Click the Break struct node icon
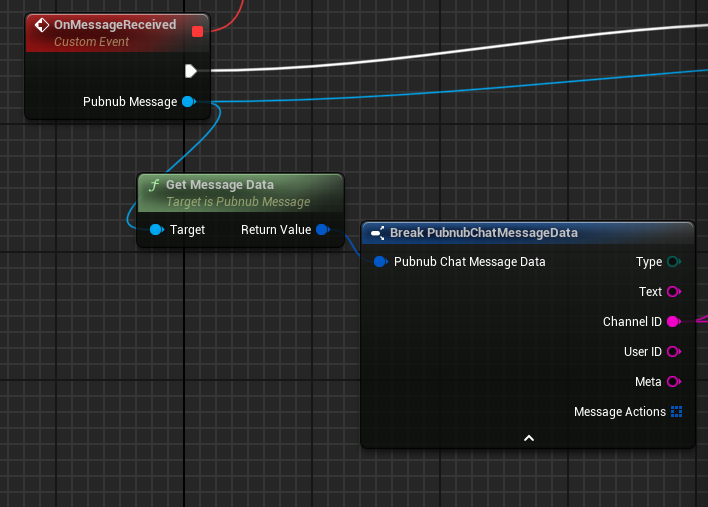Image resolution: width=708 pixels, height=507 pixels. tap(377, 233)
